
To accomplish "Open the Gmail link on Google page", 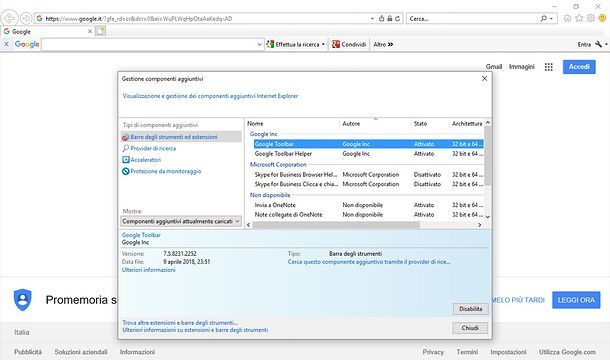I will click(494, 67).
